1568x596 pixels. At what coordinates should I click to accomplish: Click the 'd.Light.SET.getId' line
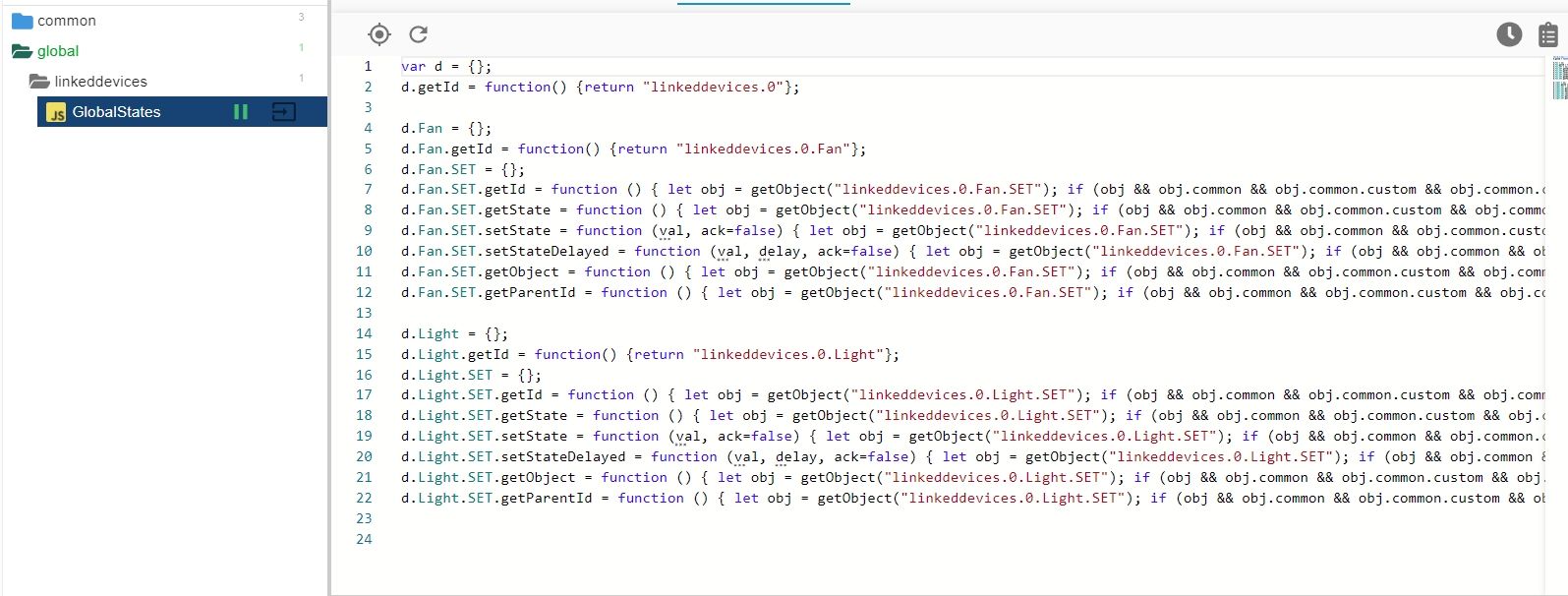pyautogui.click(x=972, y=394)
